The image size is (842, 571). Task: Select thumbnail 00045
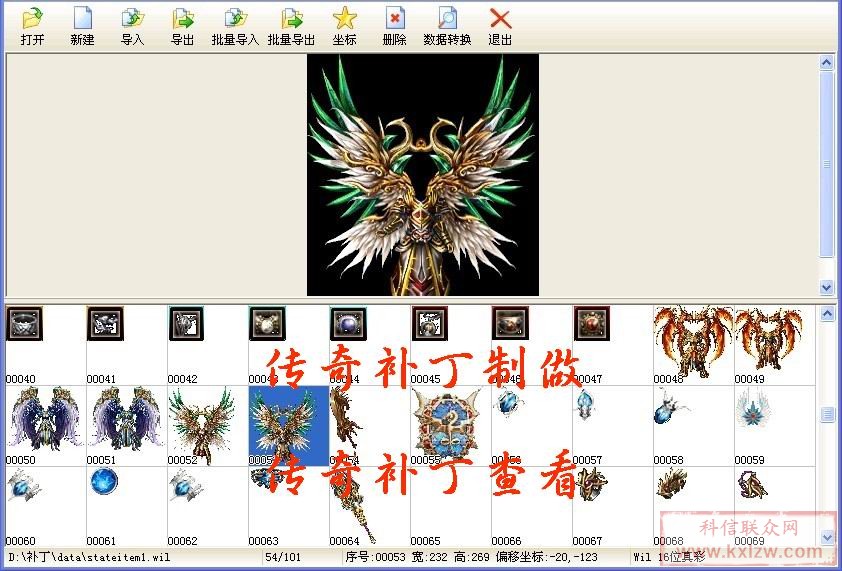coord(429,323)
